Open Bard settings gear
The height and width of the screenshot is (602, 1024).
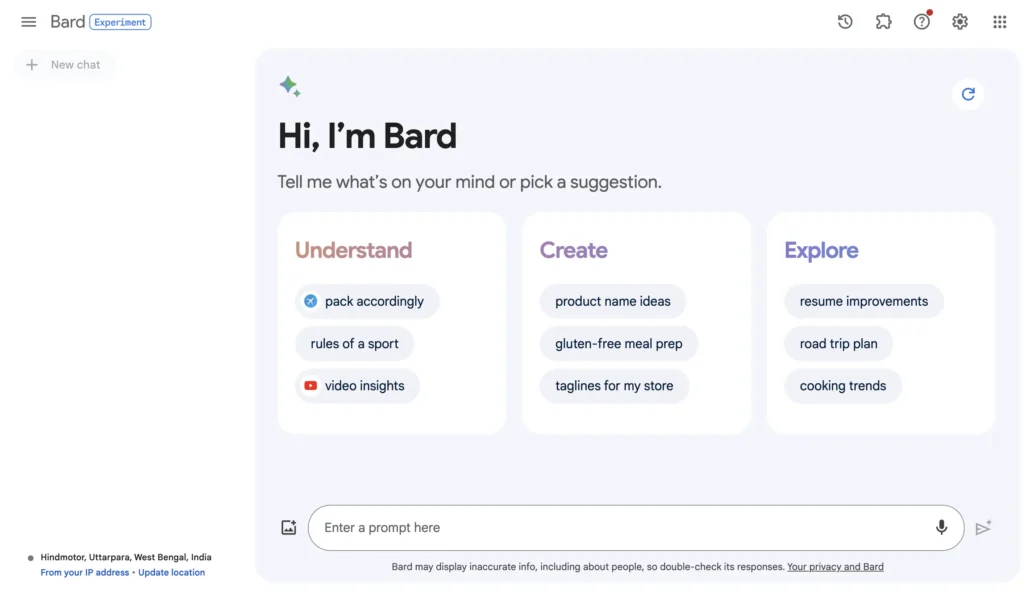point(959,21)
